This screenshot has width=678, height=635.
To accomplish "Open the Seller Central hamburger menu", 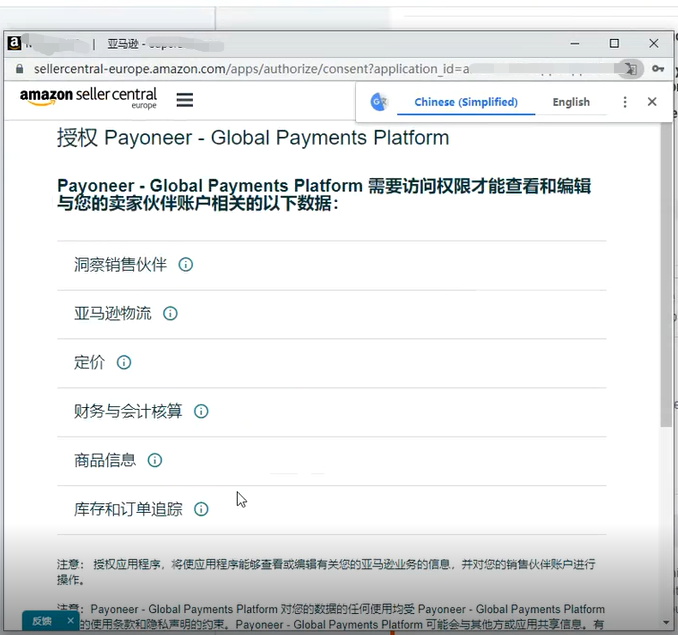I will click(184, 100).
